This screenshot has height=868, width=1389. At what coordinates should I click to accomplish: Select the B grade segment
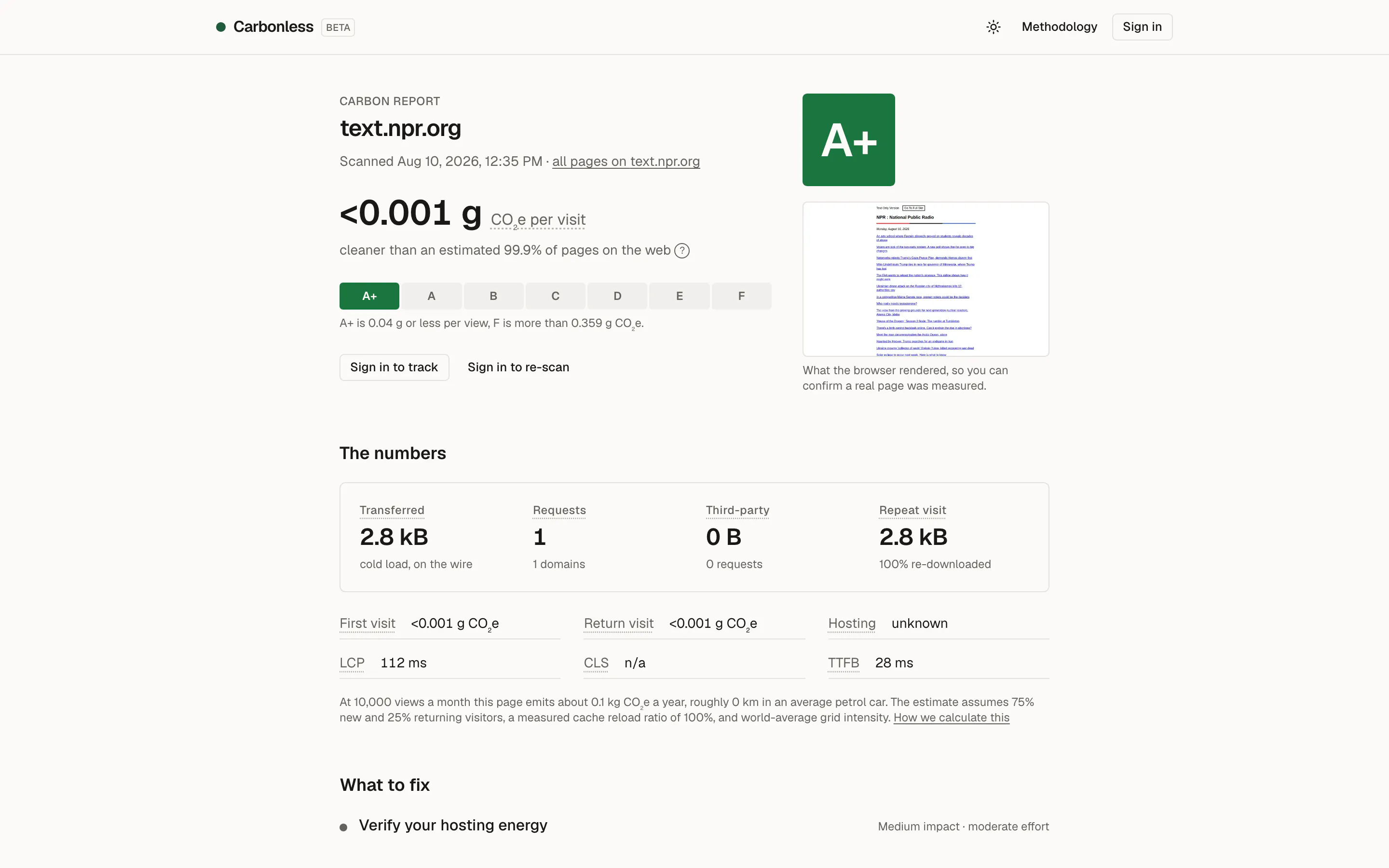[493, 296]
